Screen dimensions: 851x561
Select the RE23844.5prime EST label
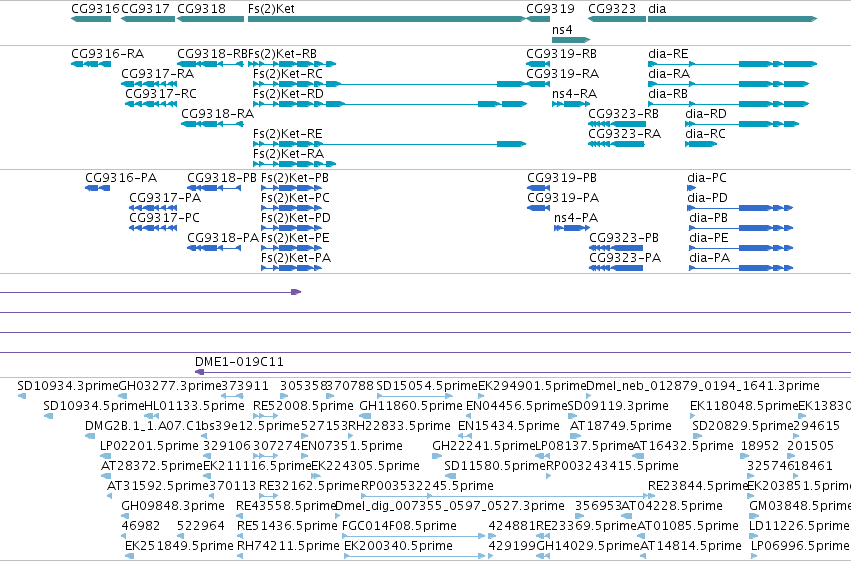tap(697, 487)
